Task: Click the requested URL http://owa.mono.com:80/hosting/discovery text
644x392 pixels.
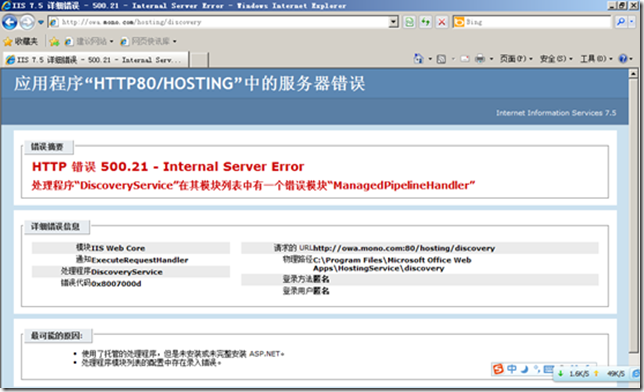Action: point(404,248)
